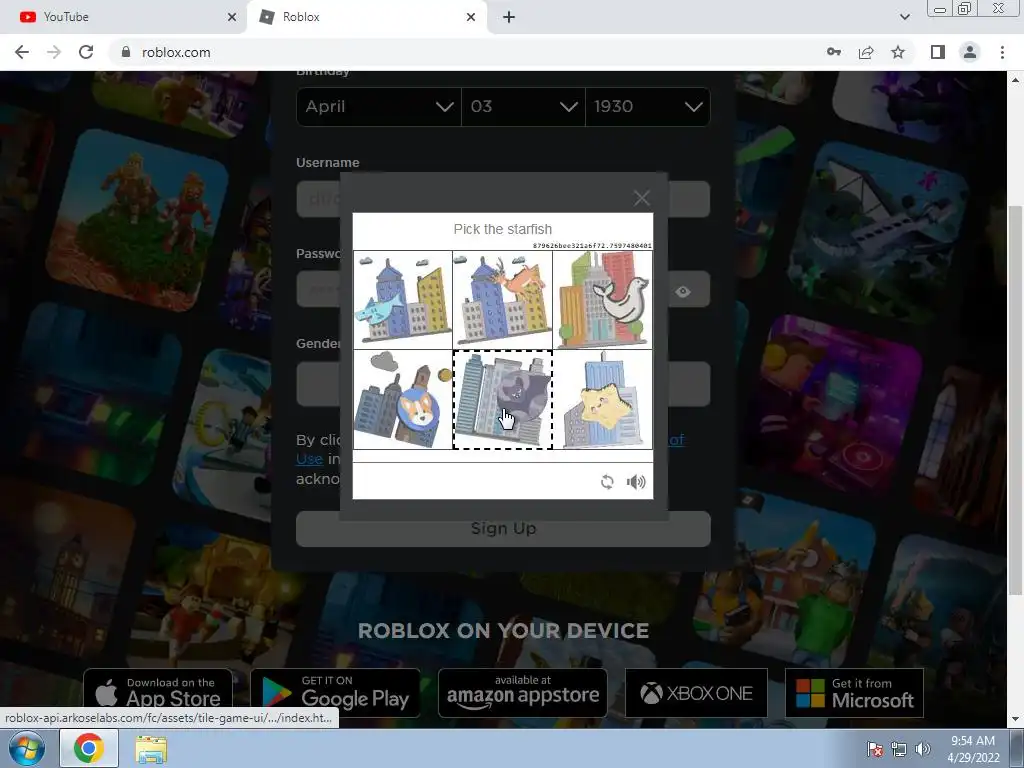Share this page icon
Viewport: 1024px width, 768px height.
(x=866, y=52)
